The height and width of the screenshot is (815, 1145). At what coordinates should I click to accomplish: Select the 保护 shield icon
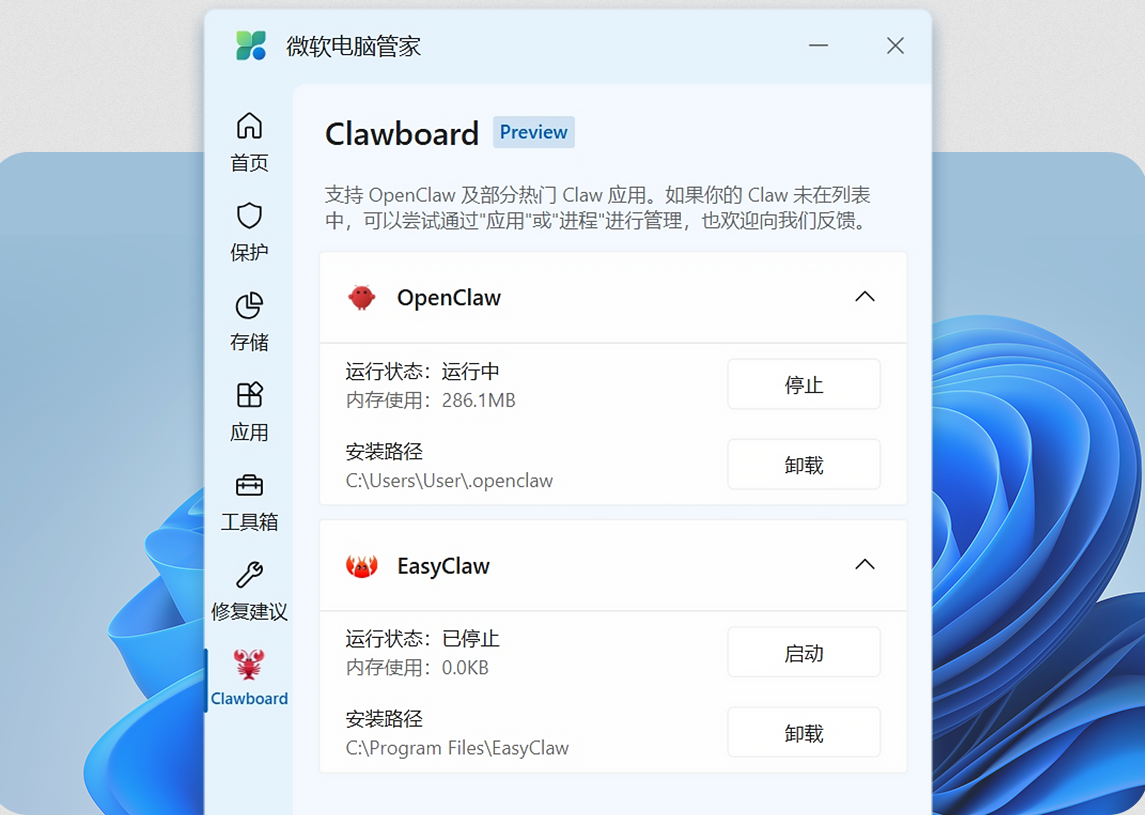click(x=248, y=217)
